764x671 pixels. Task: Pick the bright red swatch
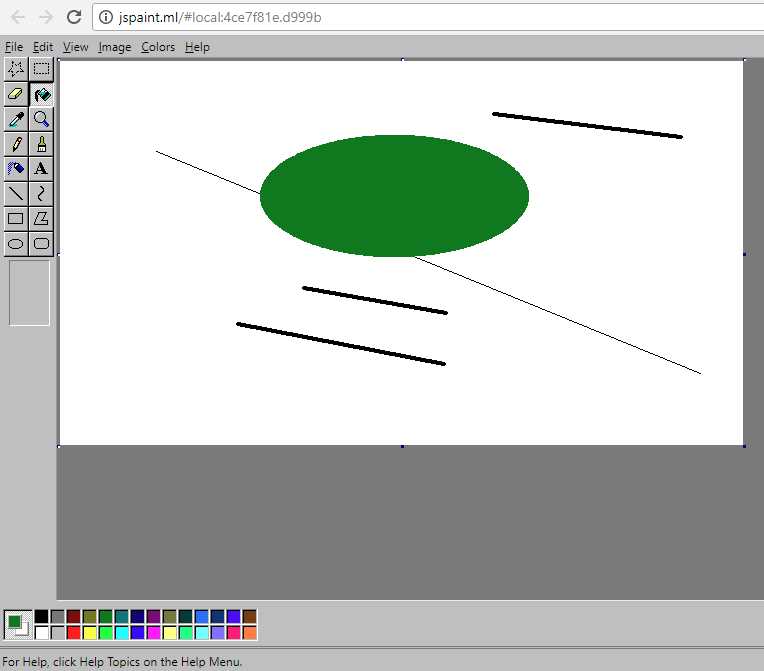click(74, 633)
